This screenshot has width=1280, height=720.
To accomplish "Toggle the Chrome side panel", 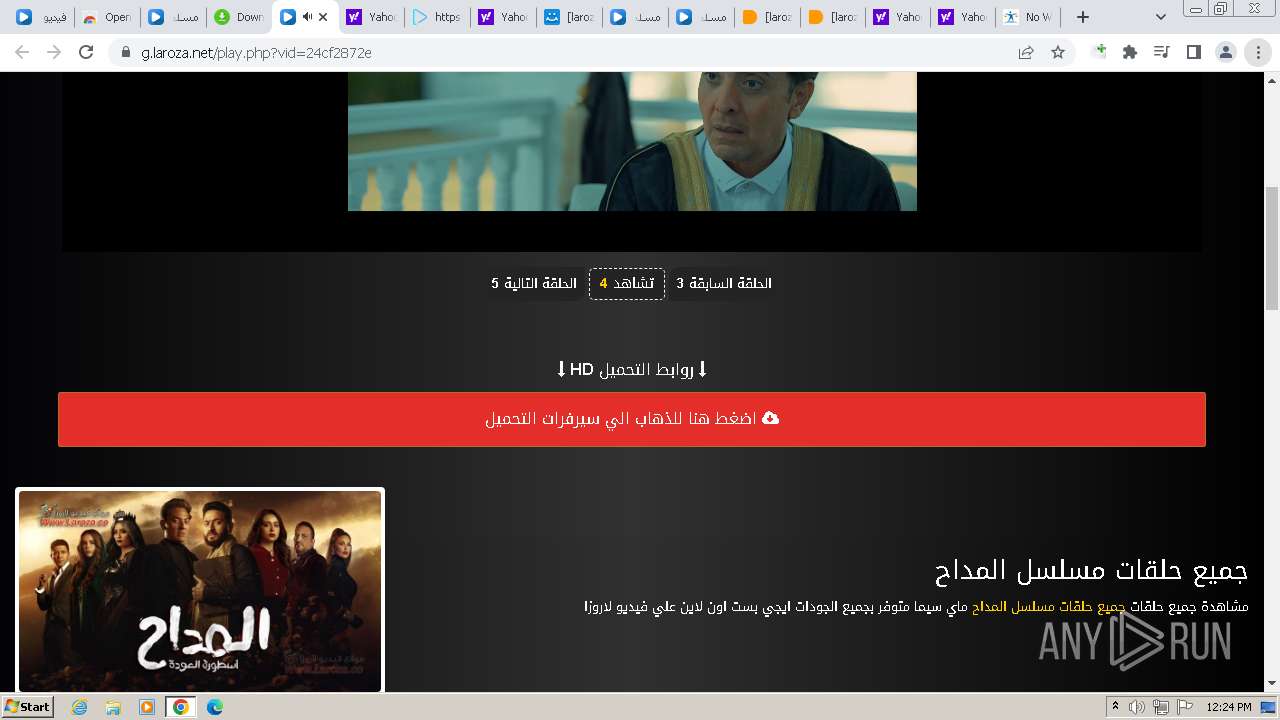I will pos(1194,52).
